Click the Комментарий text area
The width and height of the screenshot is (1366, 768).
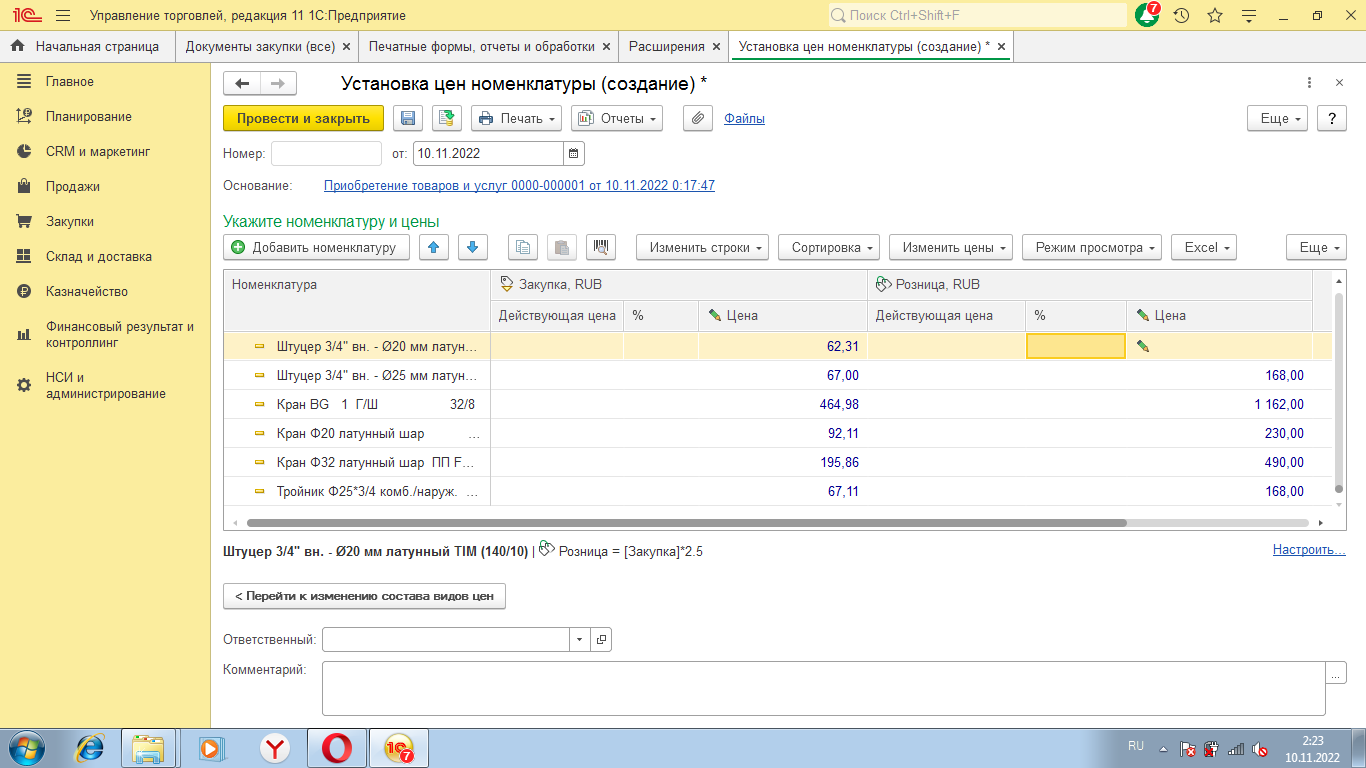823,688
